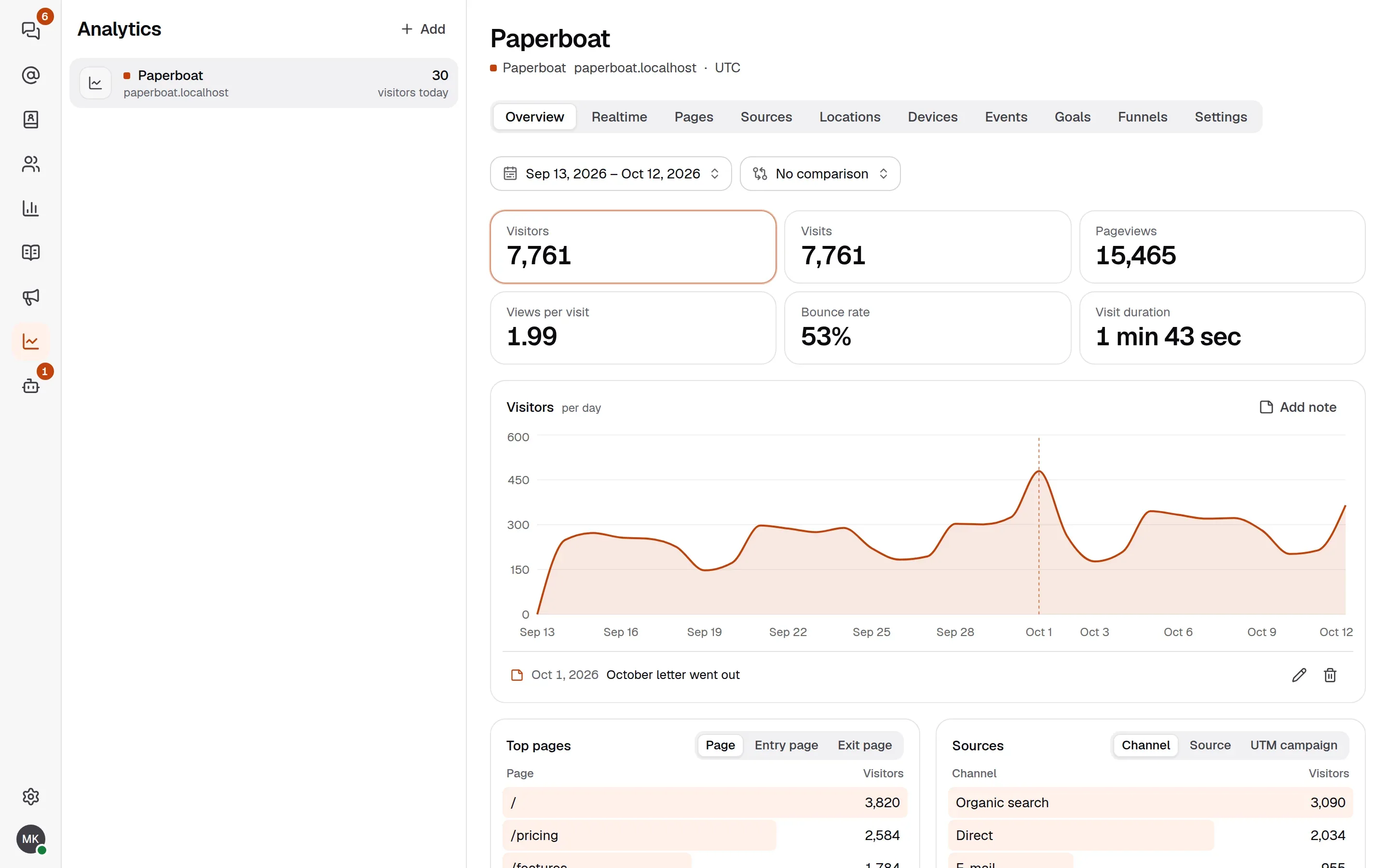The height and width of the screenshot is (868, 1389).
Task: Switch to the Realtime tab
Action: (x=619, y=117)
